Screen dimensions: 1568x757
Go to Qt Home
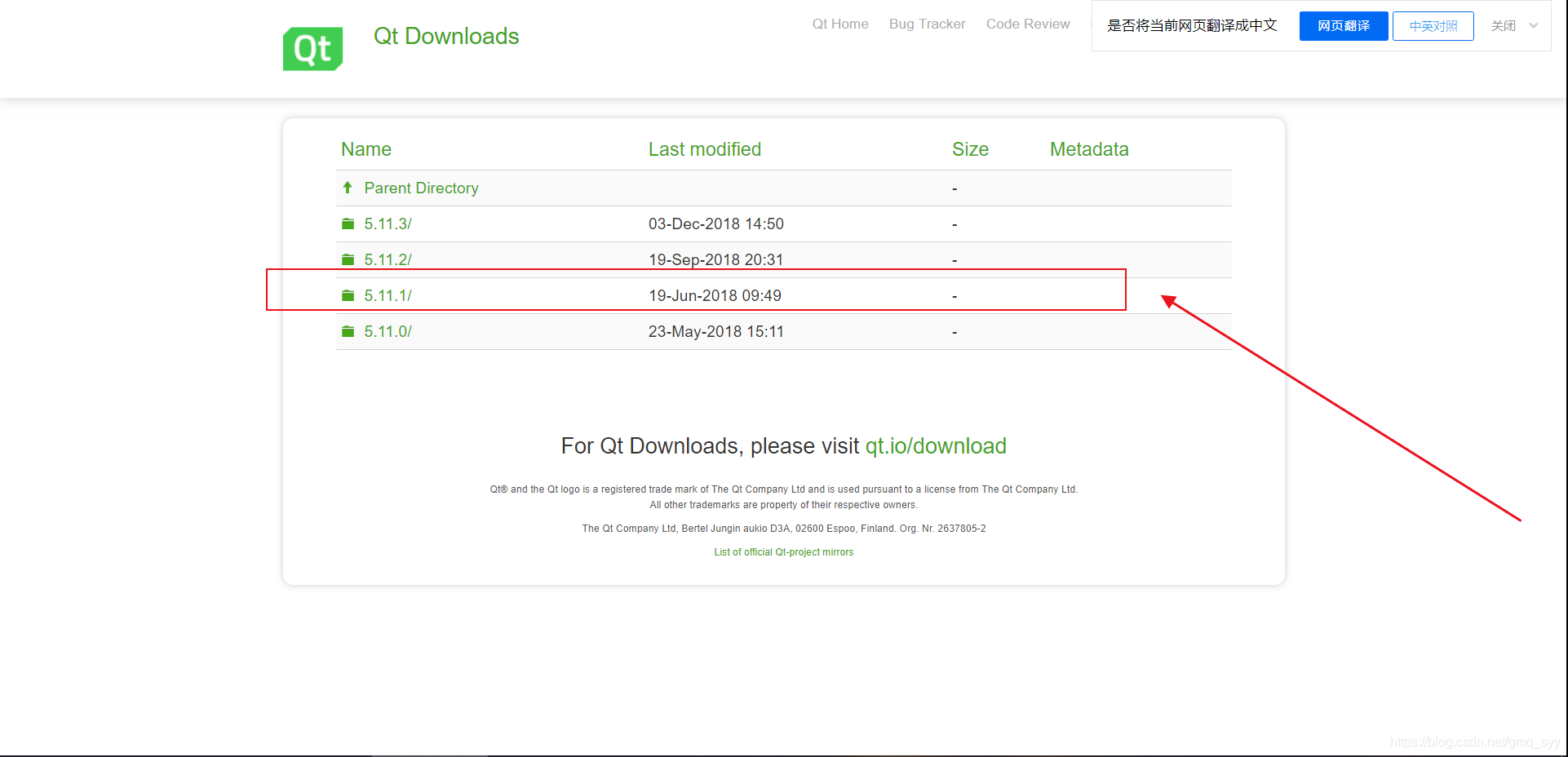840,24
